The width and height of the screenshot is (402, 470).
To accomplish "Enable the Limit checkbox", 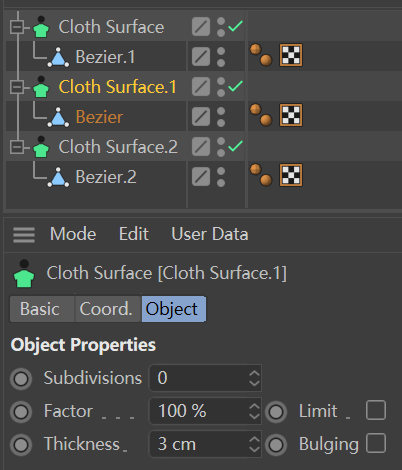I will coord(376,410).
